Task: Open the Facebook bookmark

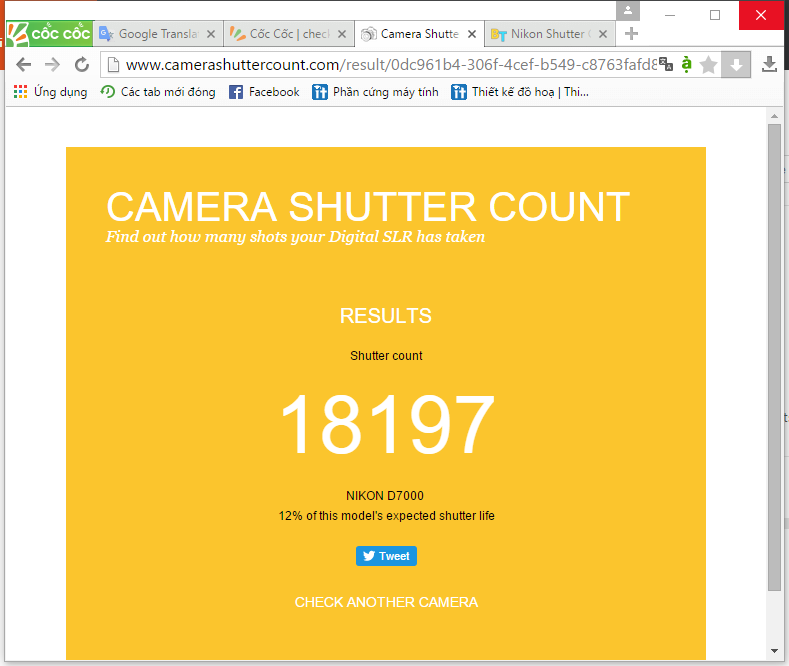Action: 264,92
